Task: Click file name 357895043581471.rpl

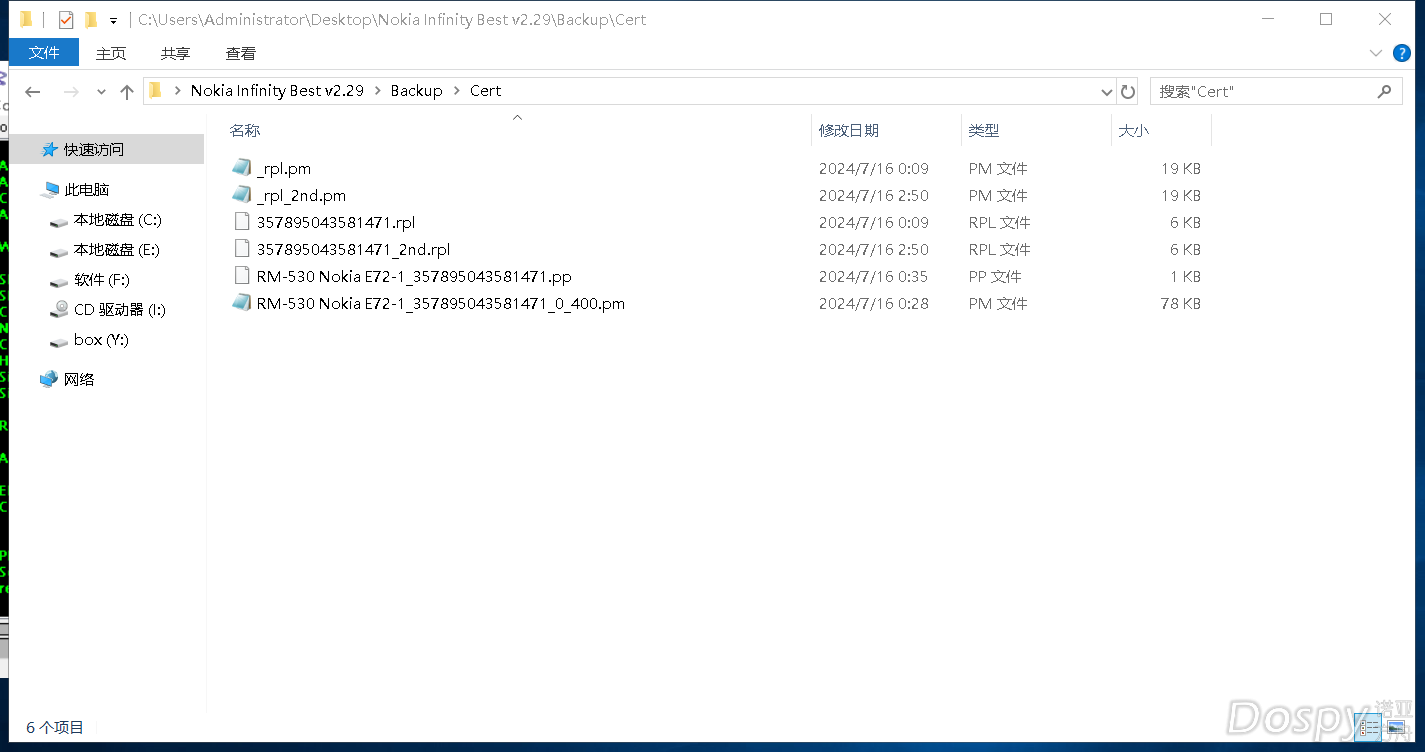Action: click(336, 223)
